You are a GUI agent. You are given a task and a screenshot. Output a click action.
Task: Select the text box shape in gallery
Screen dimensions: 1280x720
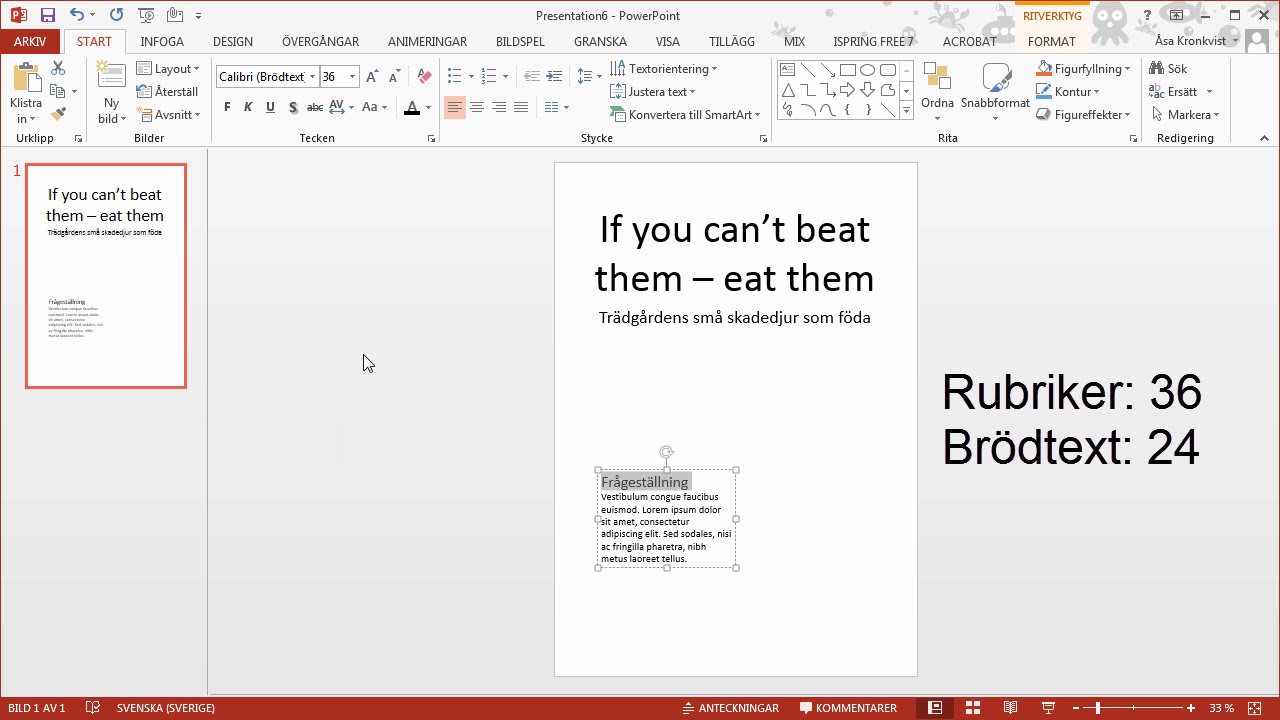[x=787, y=70]
